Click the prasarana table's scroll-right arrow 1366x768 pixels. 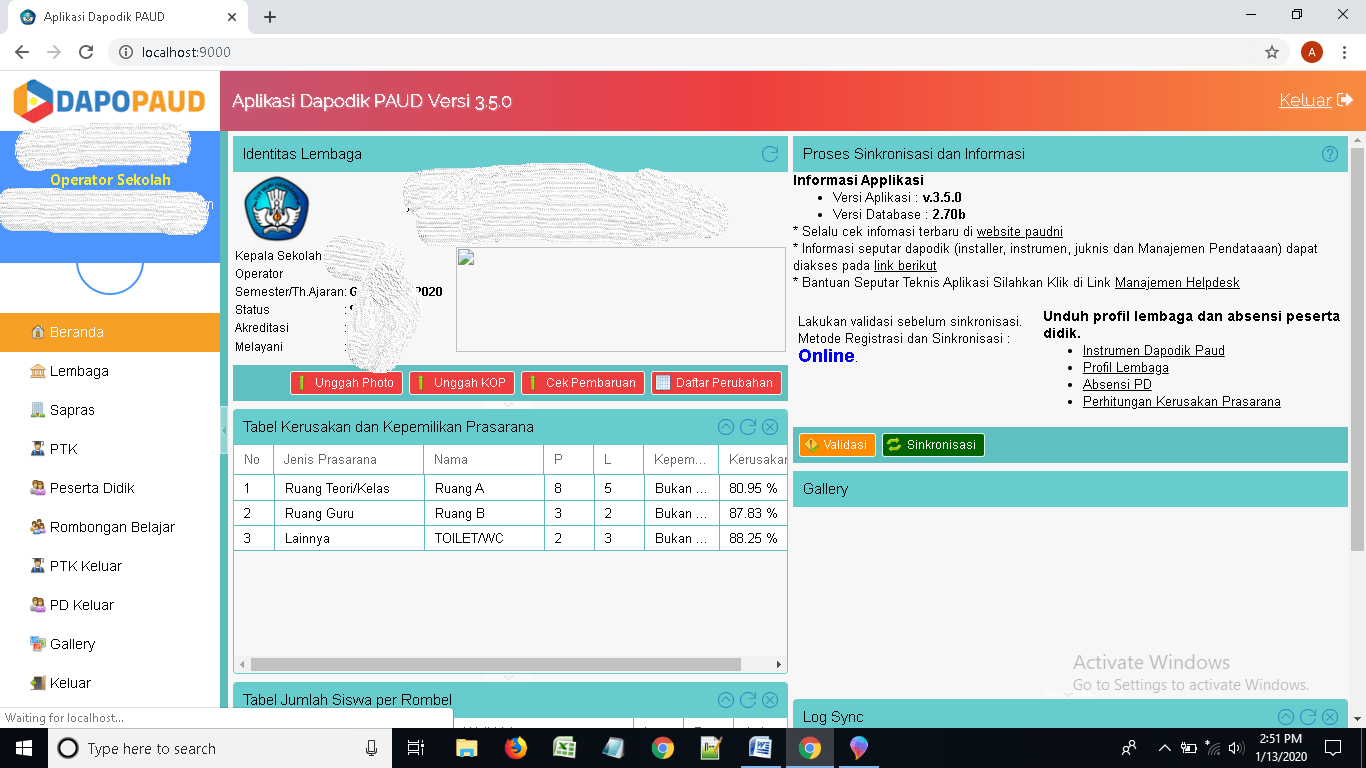[779, 664]
